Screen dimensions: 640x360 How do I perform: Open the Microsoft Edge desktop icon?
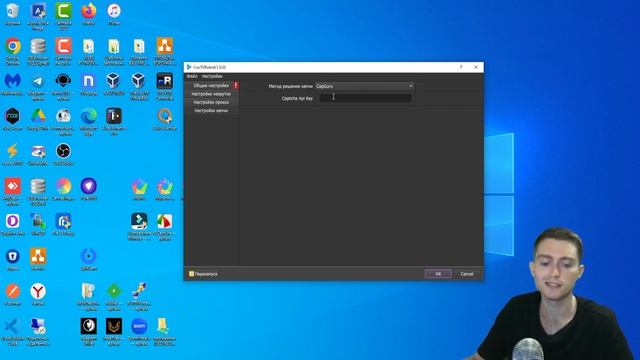click(x=89, y=121)
